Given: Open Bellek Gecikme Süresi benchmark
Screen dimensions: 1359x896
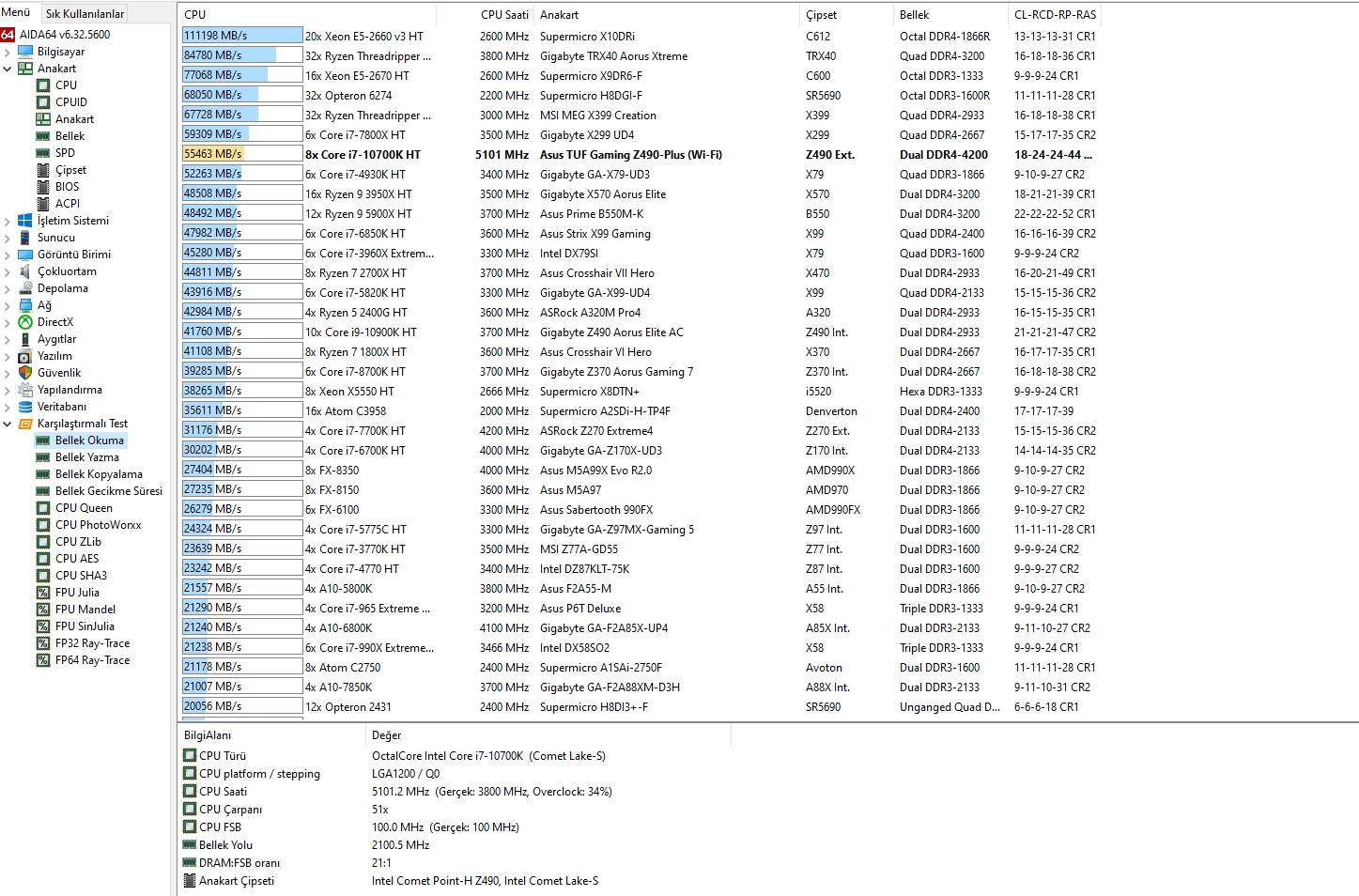Looking at the screenshot, I should coord(108,491).
